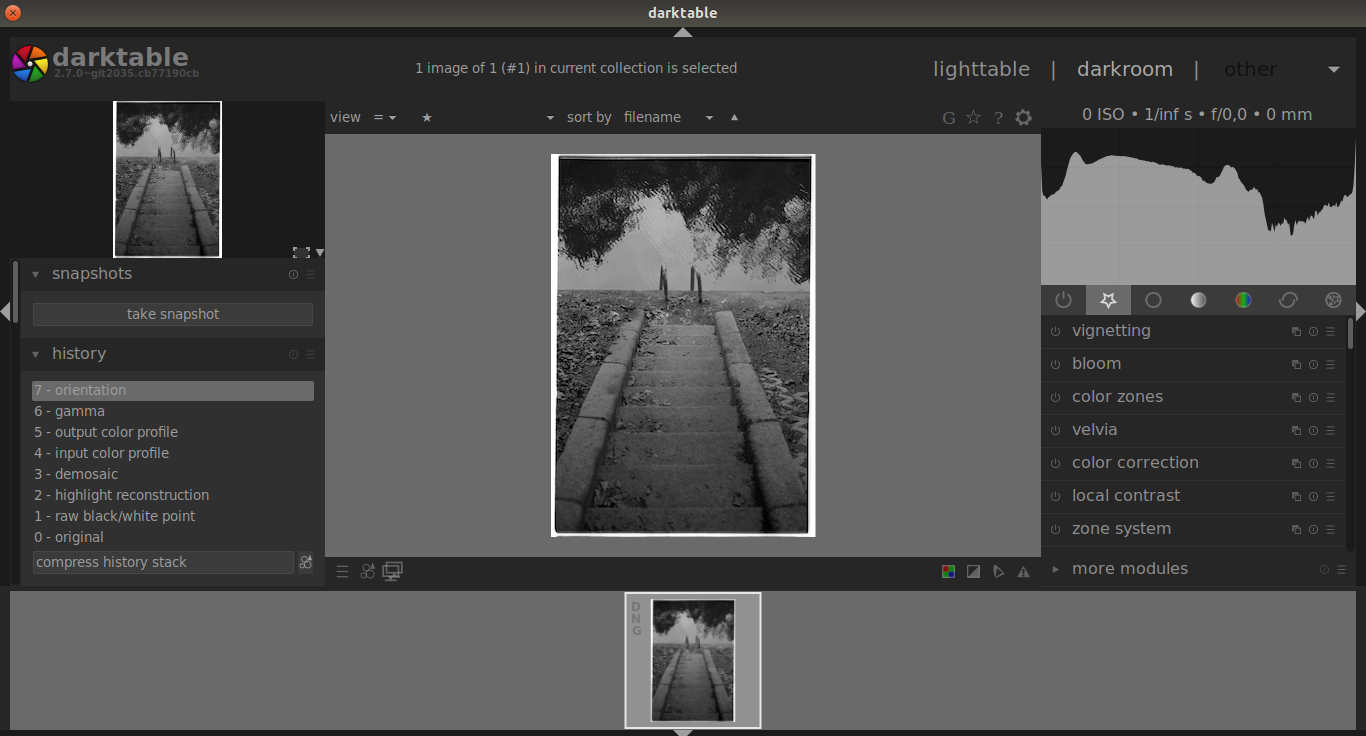Enable the color correction module
This screenshot has height=736, width=1366.
click(x=1055, y=464)
